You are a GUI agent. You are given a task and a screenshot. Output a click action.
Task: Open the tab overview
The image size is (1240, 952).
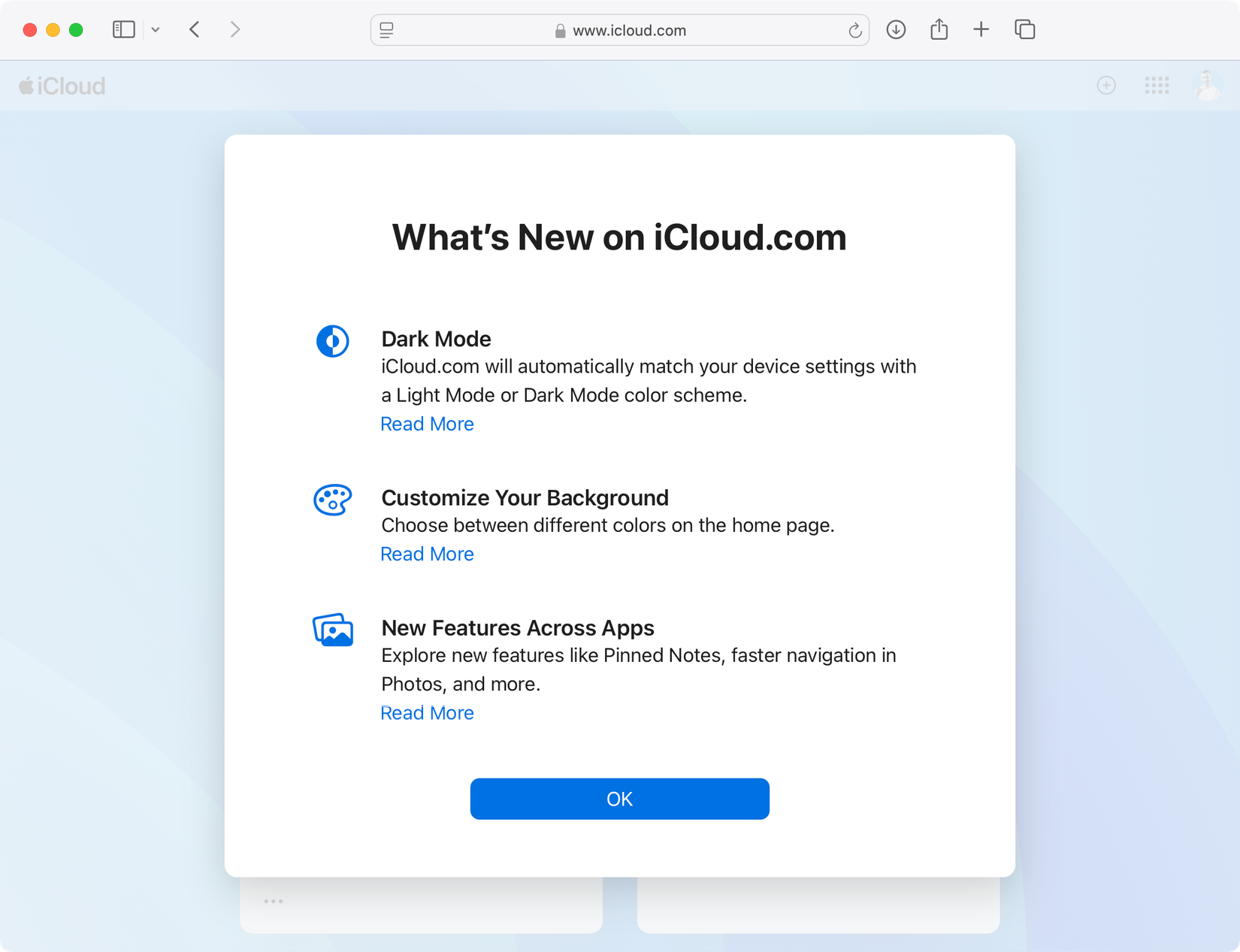[x=1024, y=29]
